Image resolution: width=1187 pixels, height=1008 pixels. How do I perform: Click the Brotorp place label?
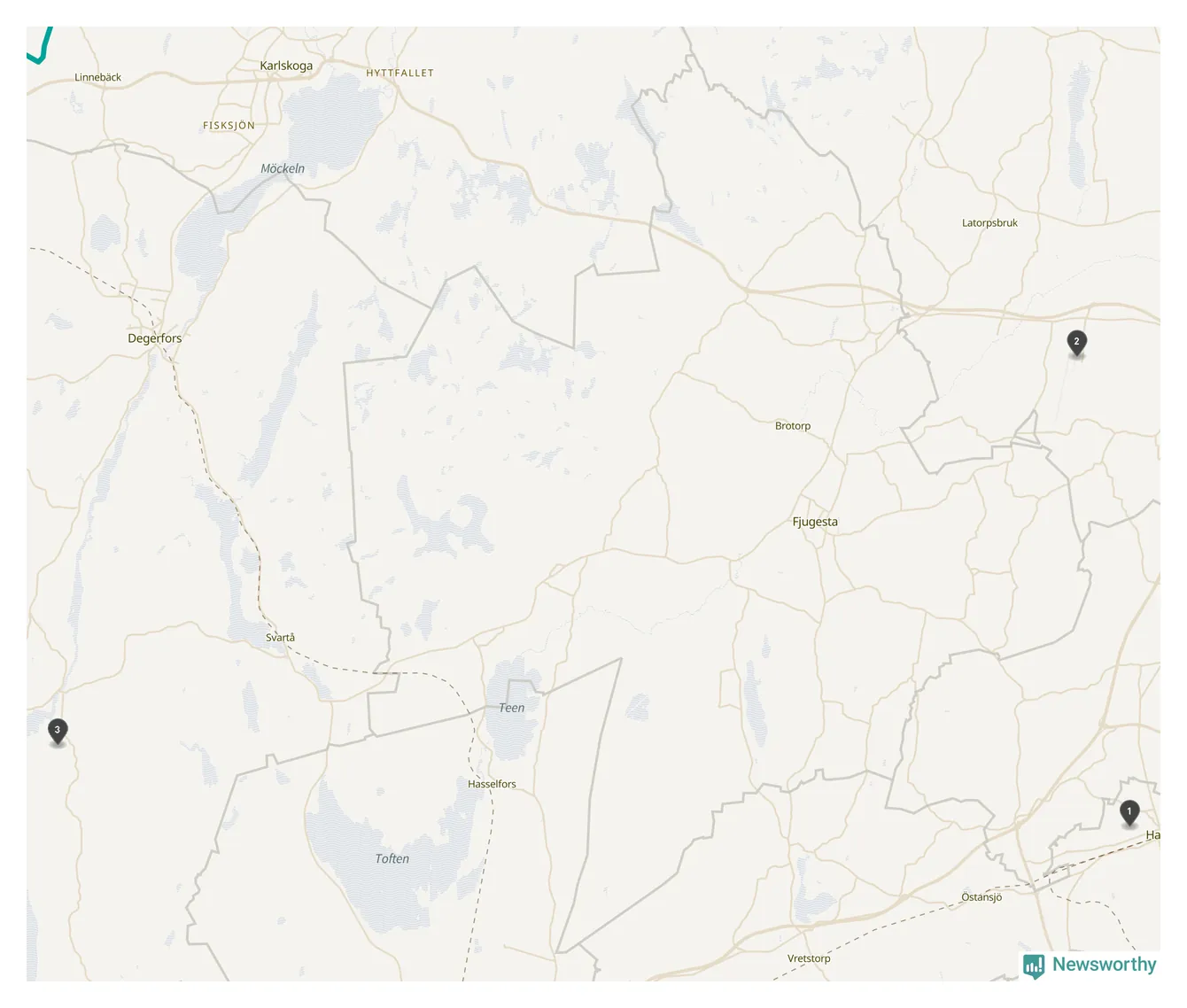[x=793, y=426]
